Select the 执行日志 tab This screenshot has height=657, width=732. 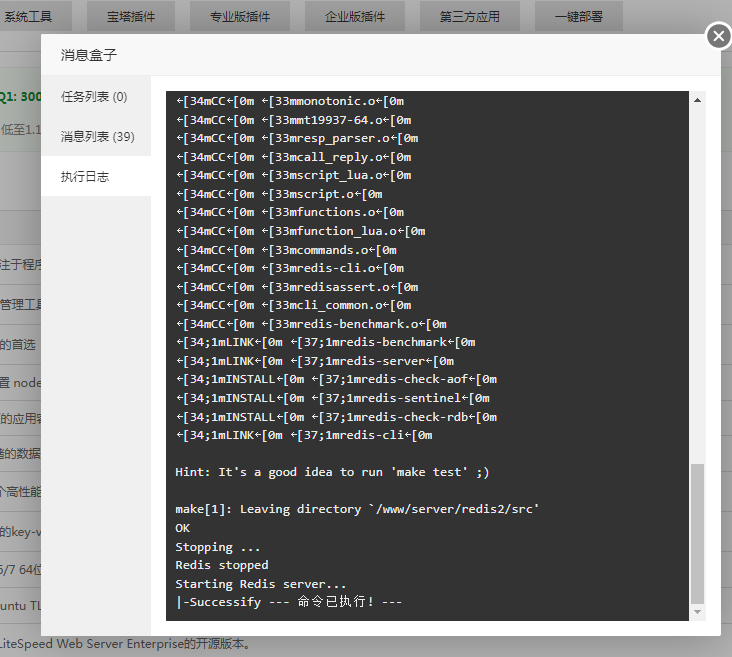[96, 177]
